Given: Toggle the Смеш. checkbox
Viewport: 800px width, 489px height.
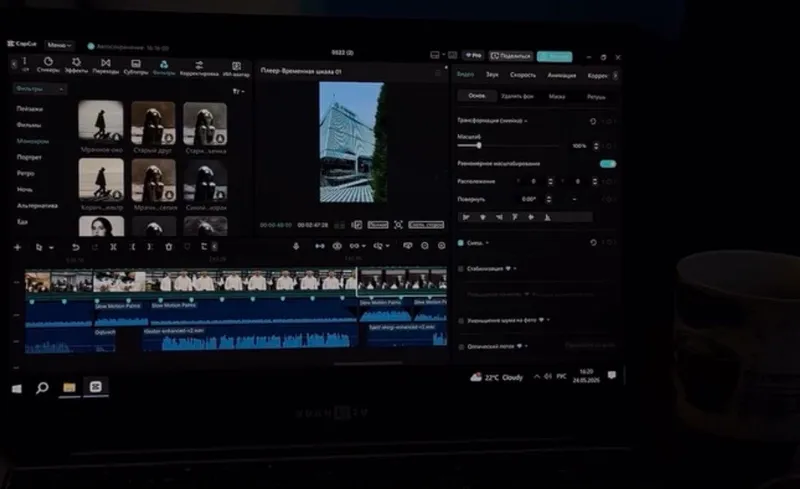Looking at the screenshot, I should pyautogui.click(x=461, y=243).
